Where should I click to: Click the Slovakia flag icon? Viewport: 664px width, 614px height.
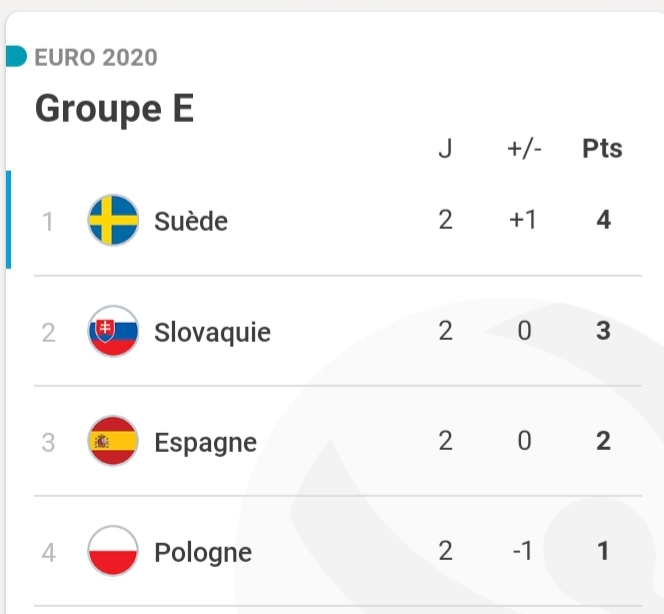tap(113, 331)
